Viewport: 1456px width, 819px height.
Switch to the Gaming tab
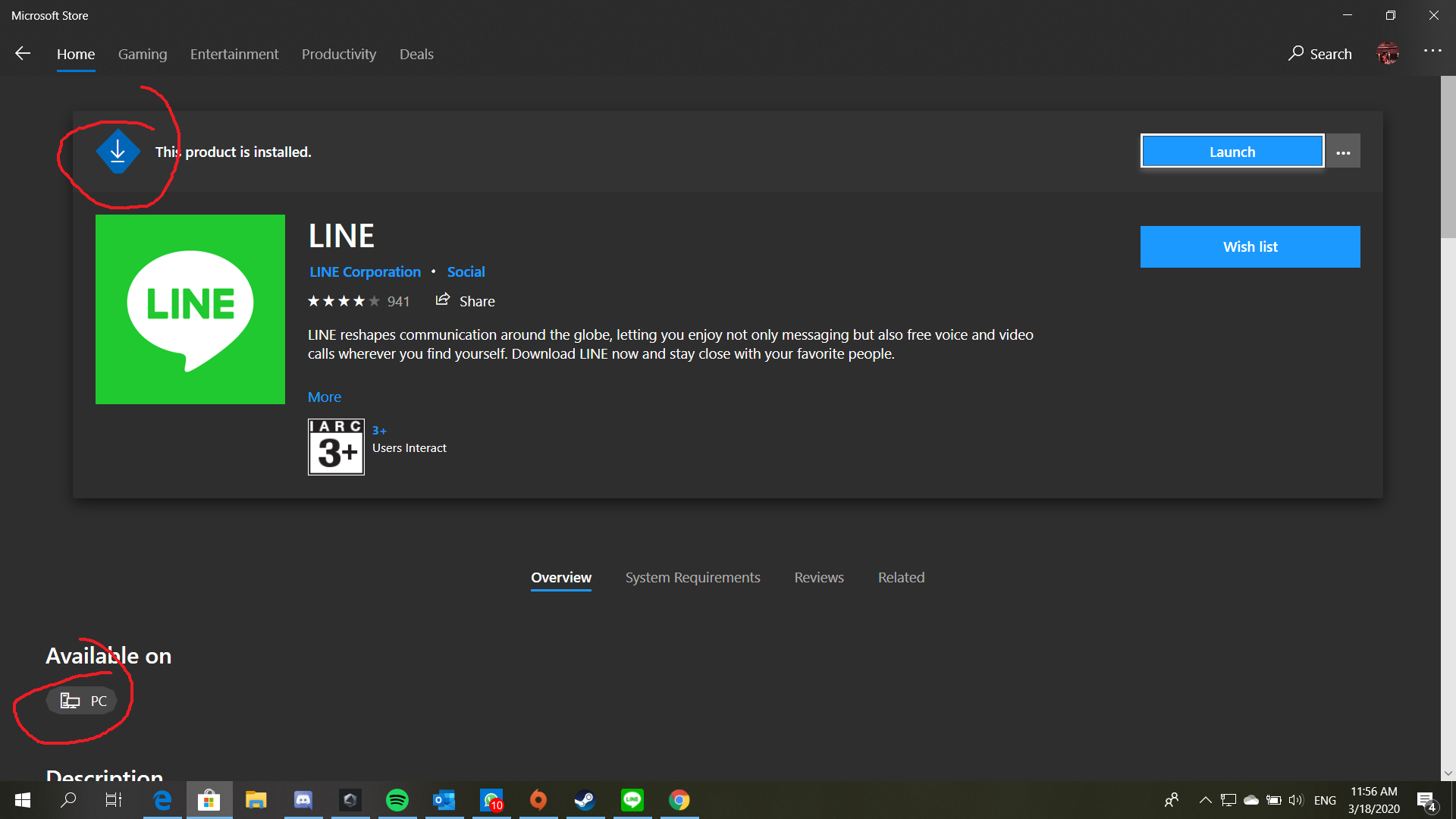pyautogui.click(x=143, y=54)
